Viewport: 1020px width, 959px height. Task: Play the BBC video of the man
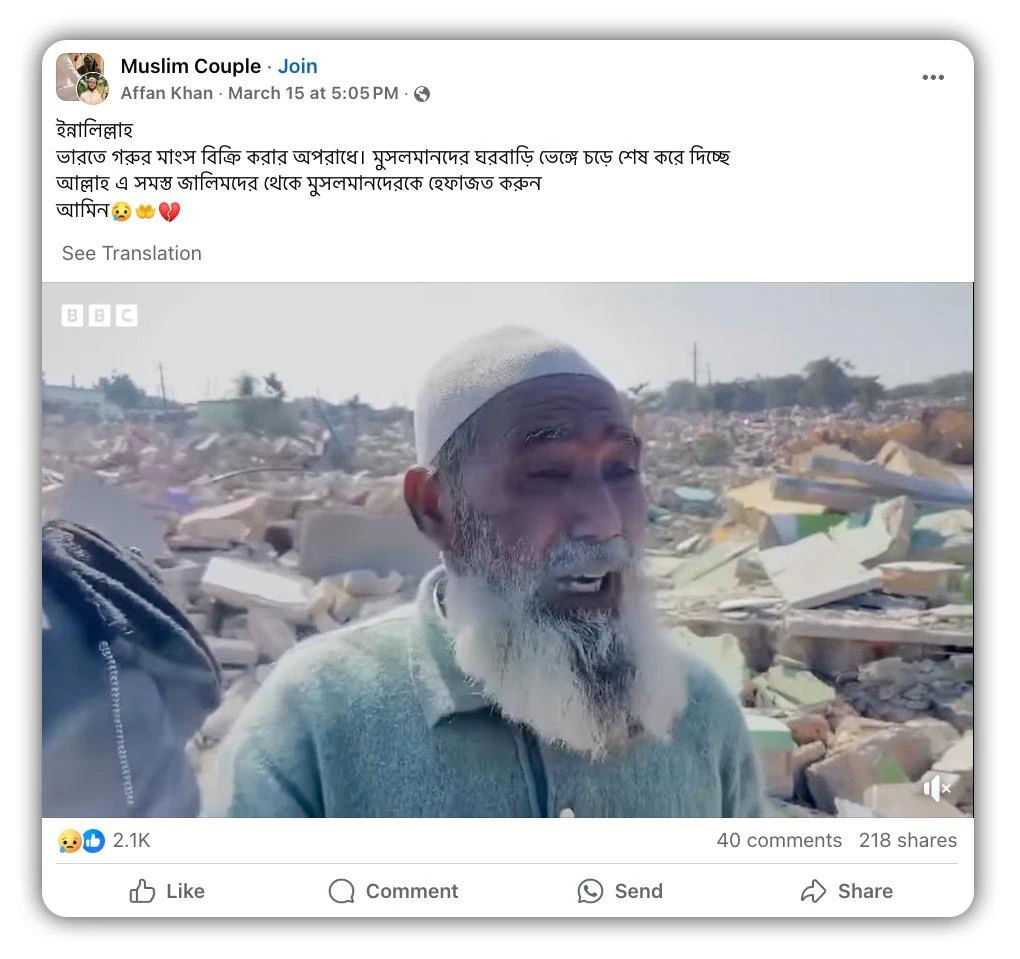[x=507, y=550]
